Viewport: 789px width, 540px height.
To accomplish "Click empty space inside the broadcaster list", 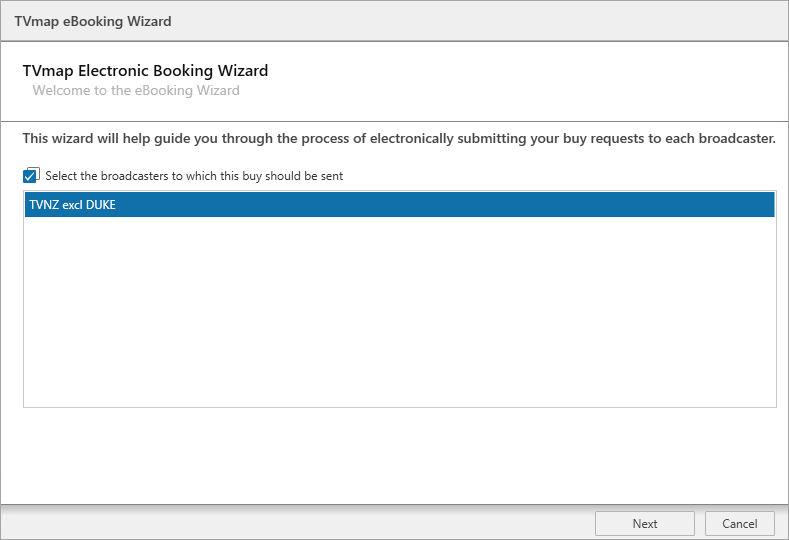I will click(x=400, y=312).
